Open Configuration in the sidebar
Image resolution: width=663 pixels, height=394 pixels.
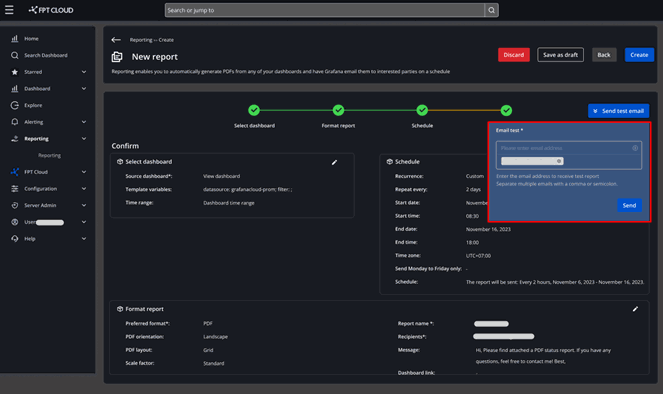(41, 189)
